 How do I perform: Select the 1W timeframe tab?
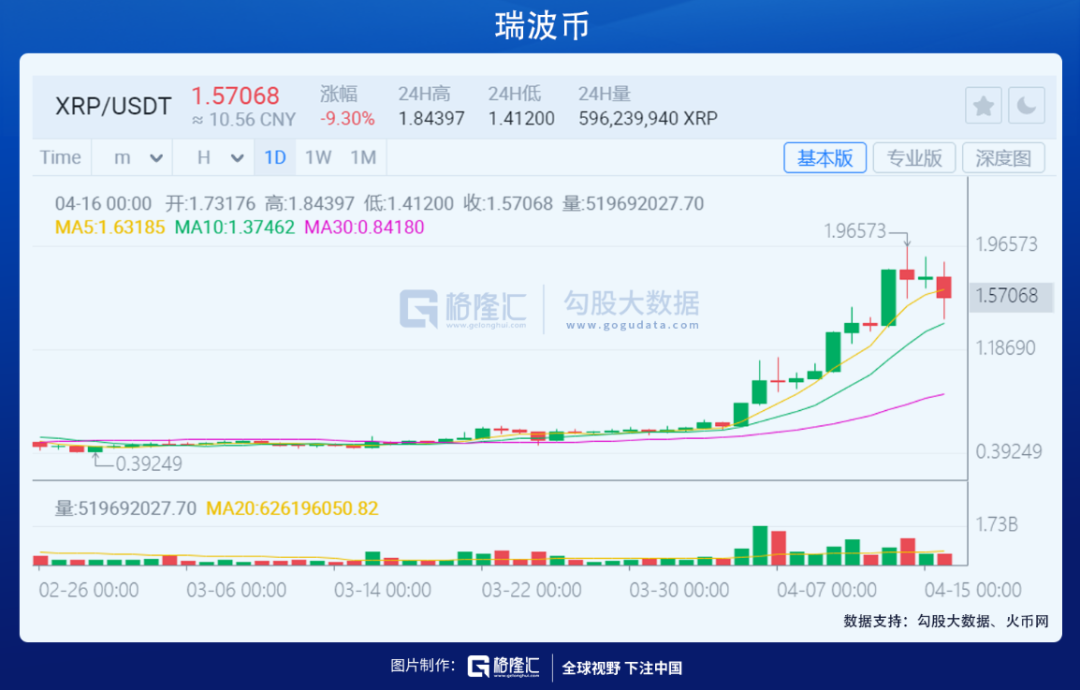click(318, 158)
